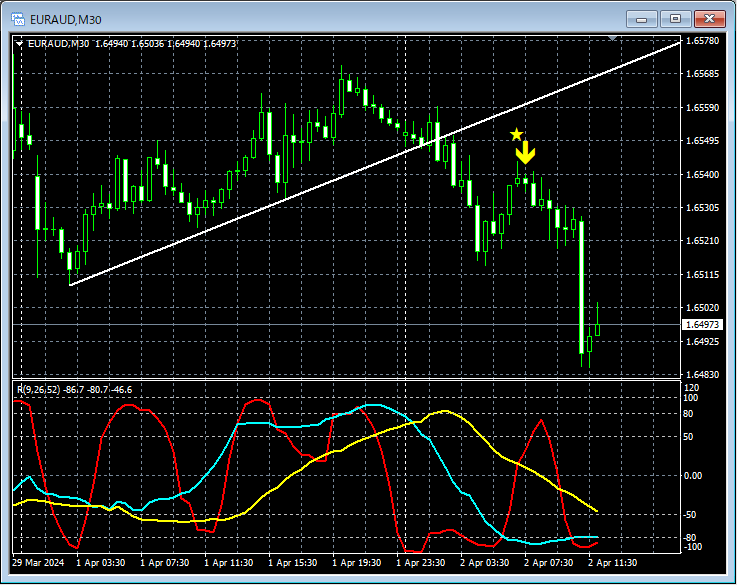
Task: Select the yellow down arrow signal
Action: pos(525,153)
